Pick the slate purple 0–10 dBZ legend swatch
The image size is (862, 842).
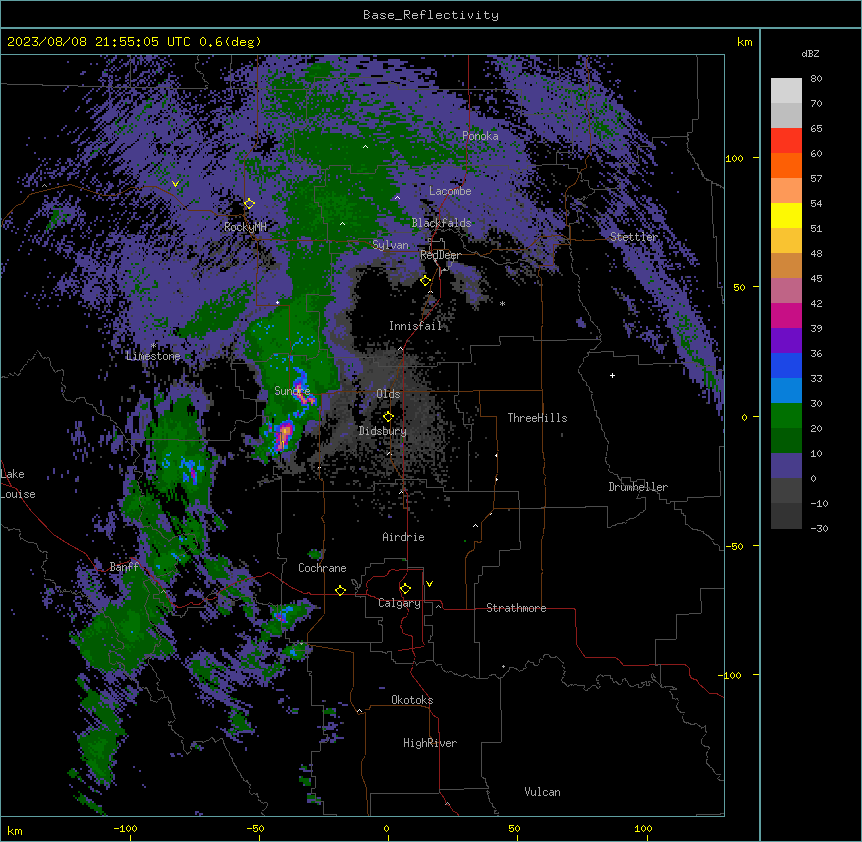pyautogui.click(x=786, y=466)
